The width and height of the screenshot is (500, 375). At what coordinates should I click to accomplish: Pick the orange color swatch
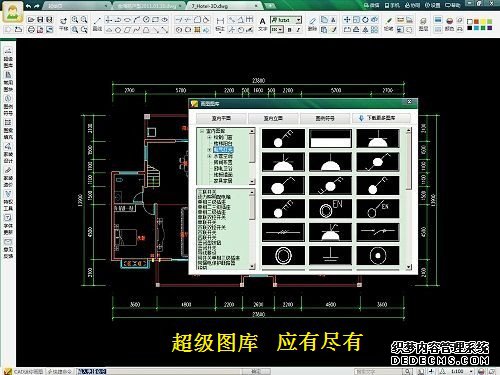click(x=476, y=22)
